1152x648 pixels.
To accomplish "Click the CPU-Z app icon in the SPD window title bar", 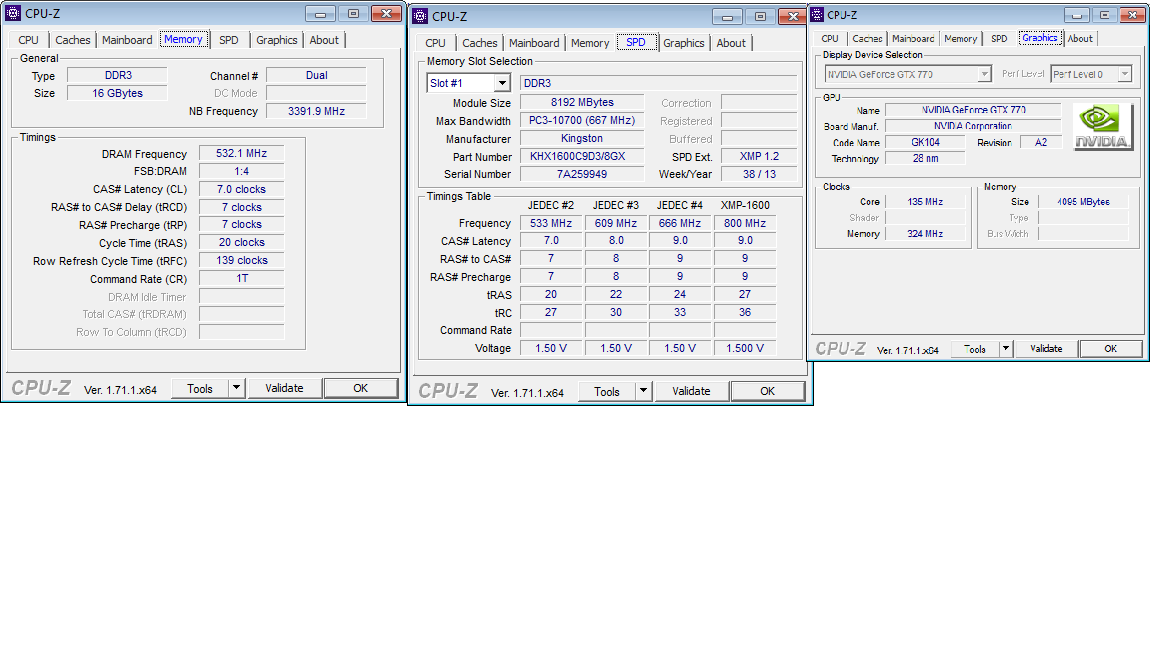I will (x=420, y=16).
